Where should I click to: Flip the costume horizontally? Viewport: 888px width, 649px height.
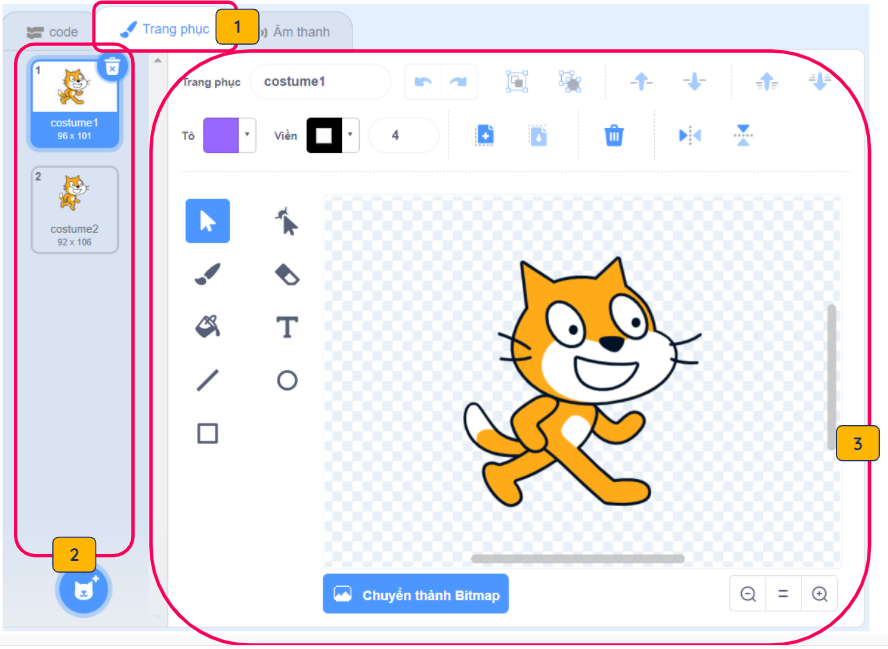click(x=690, y=135)
